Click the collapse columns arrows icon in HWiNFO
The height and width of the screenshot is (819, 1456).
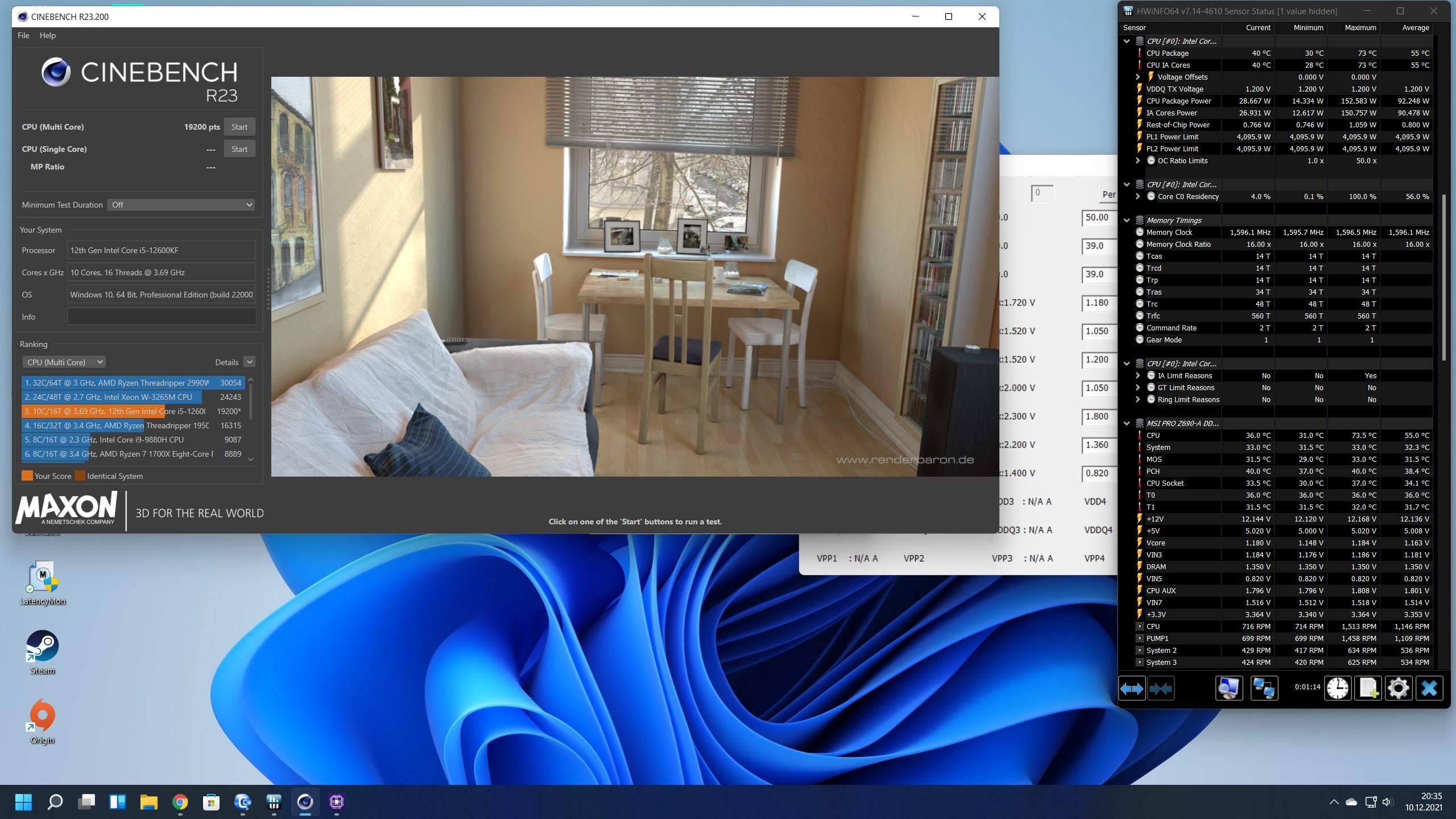pos(1161,689)
